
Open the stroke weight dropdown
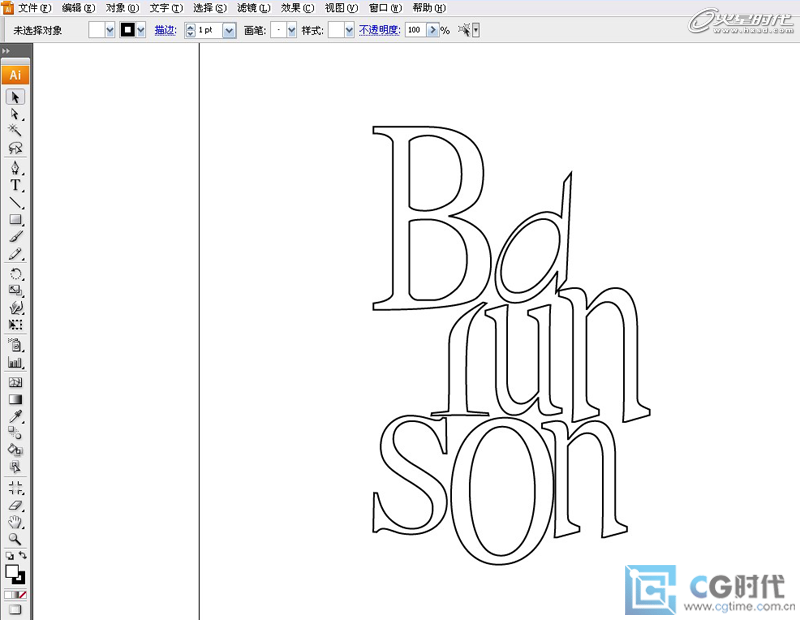click(x=229, y=31)
